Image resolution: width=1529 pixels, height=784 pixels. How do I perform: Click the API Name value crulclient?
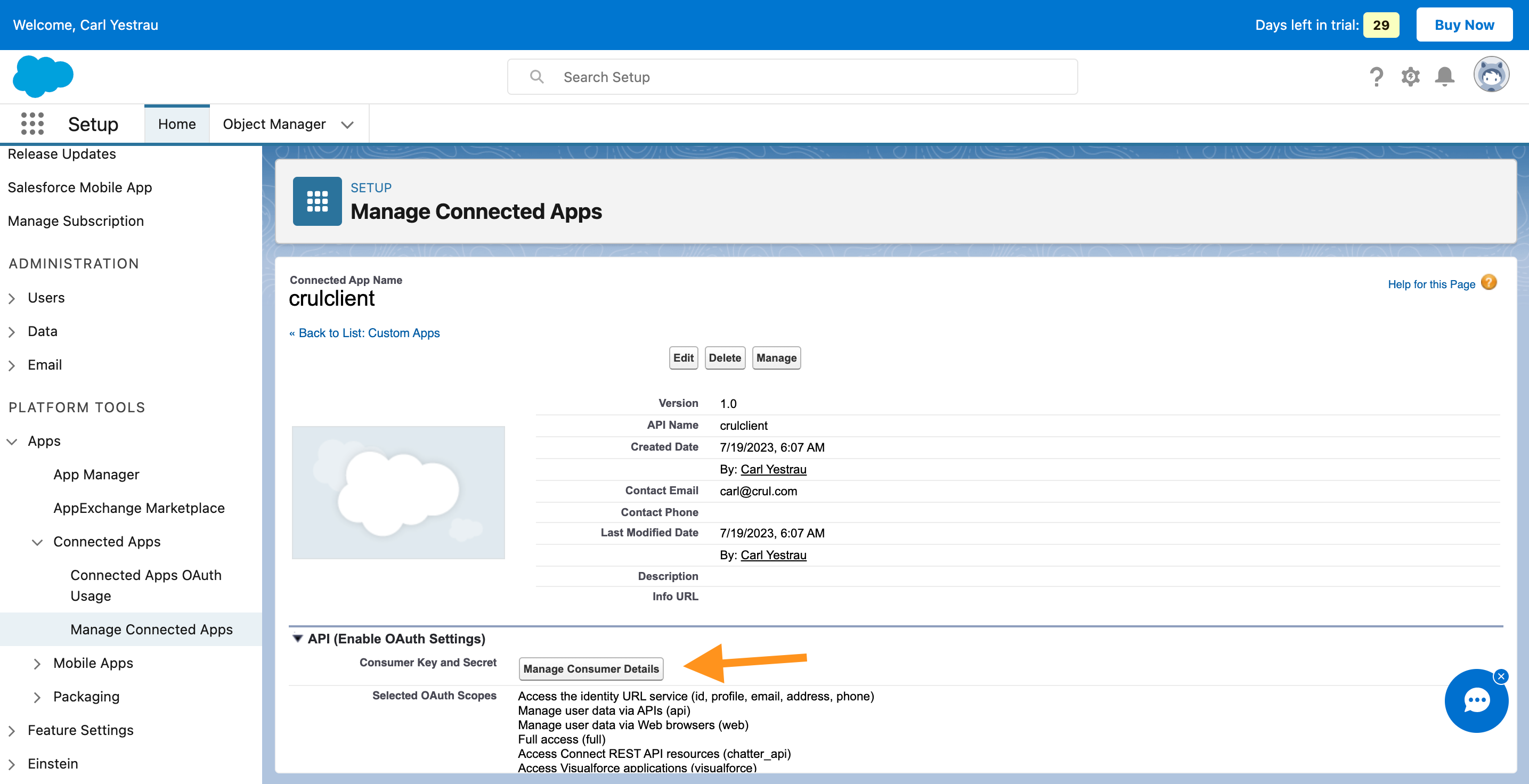click(743, 425)
